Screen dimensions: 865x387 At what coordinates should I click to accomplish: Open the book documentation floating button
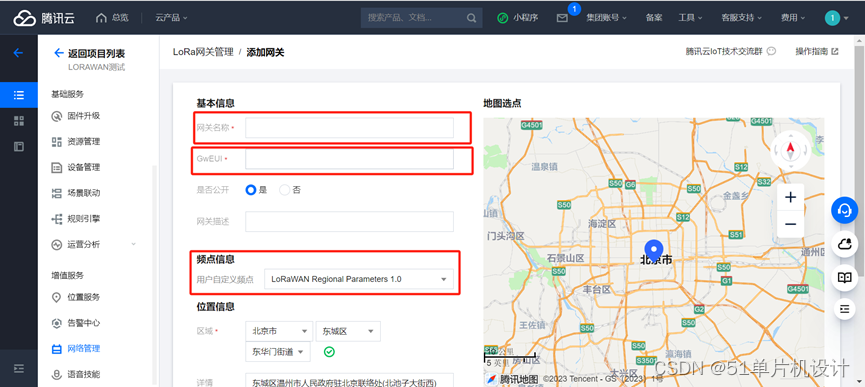coord(845,277)
